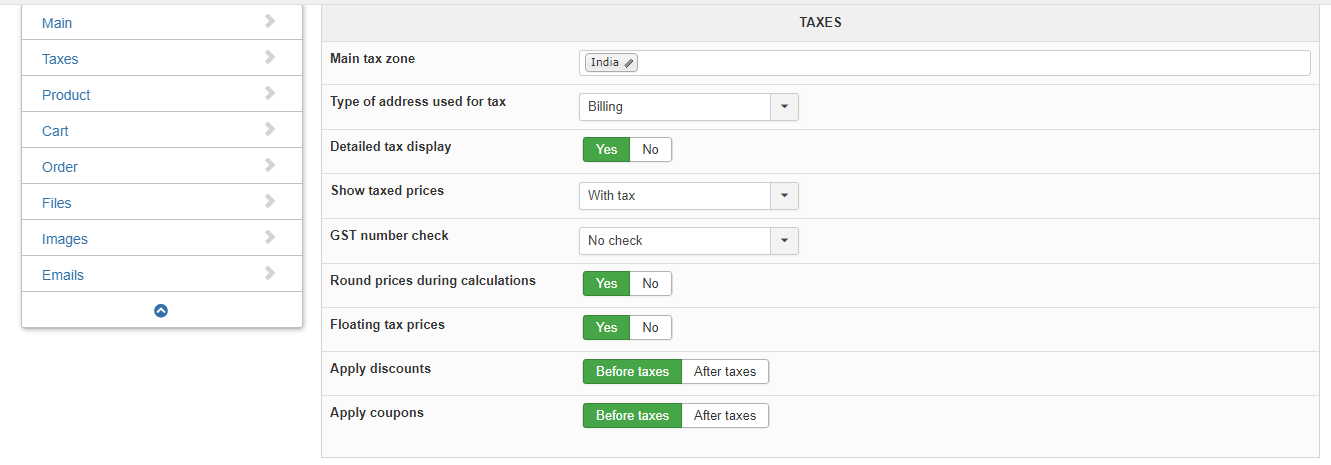Disable Round prices during calculations

(651, 284)
